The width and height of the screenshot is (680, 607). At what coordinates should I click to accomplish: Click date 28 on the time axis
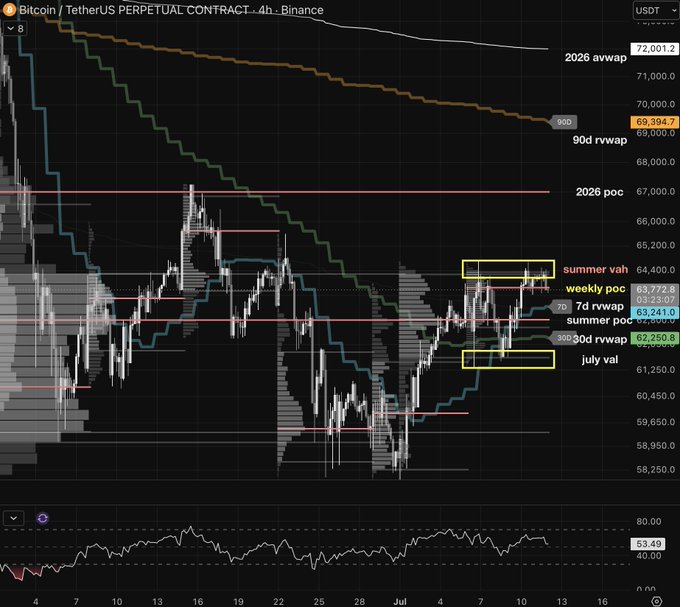click(359, 601)
